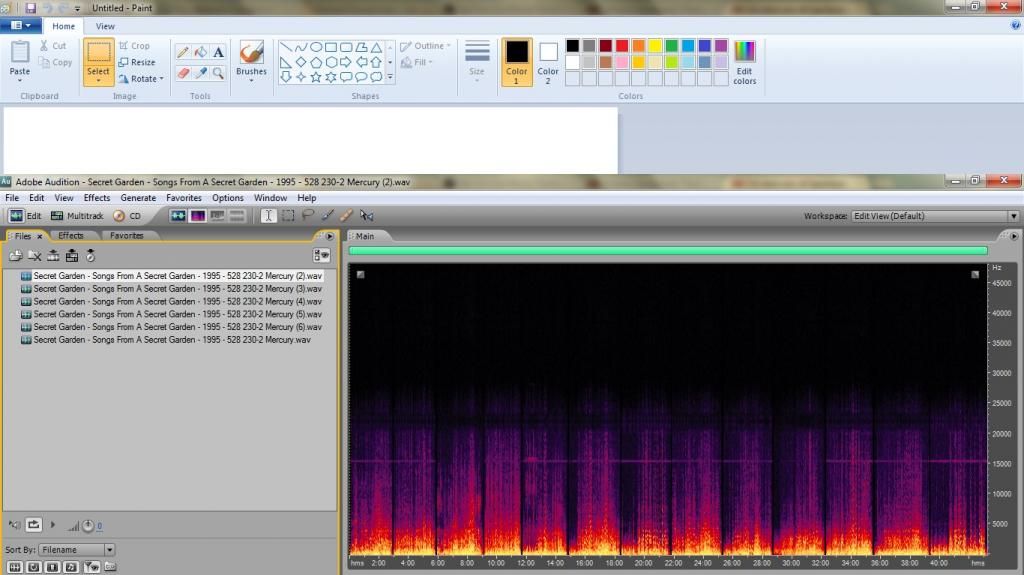Select Effects Paintbrush tool in Audition

(x=327, y=216)
